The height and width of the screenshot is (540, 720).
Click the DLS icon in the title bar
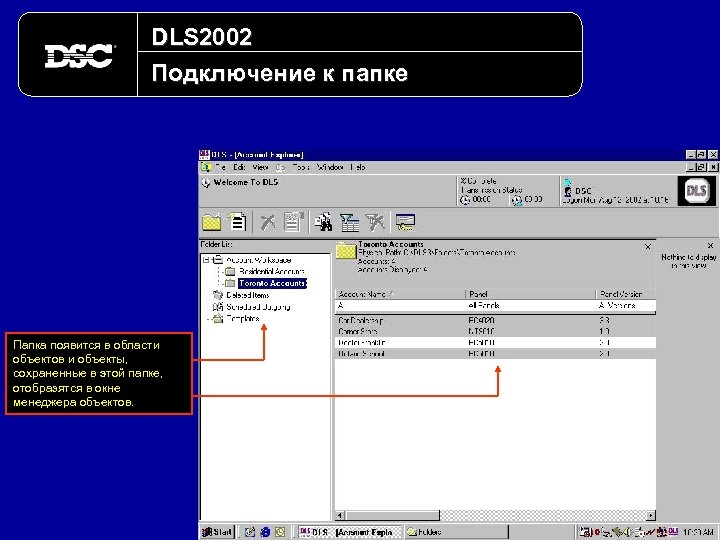coord(204,155)
